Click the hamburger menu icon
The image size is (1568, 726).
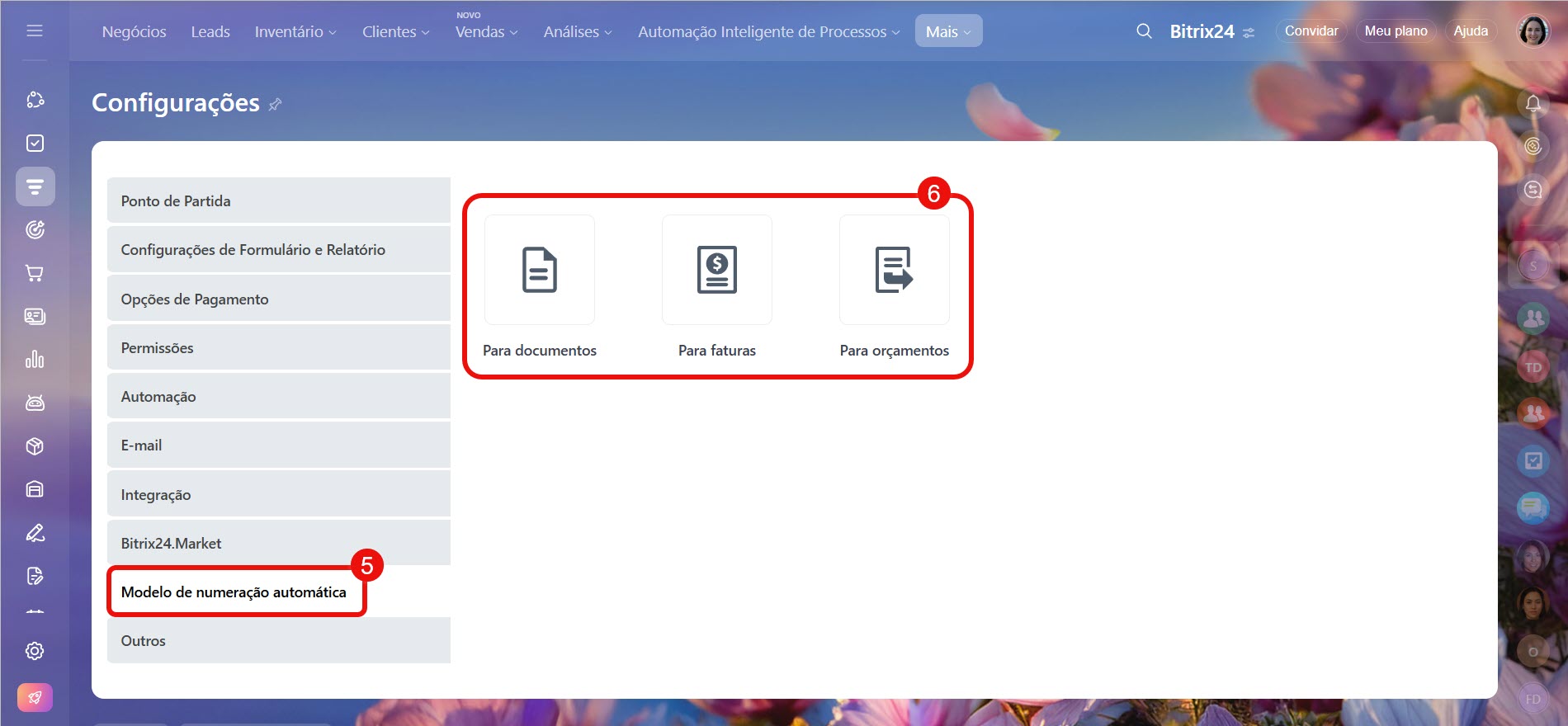(x=35, y=31)
